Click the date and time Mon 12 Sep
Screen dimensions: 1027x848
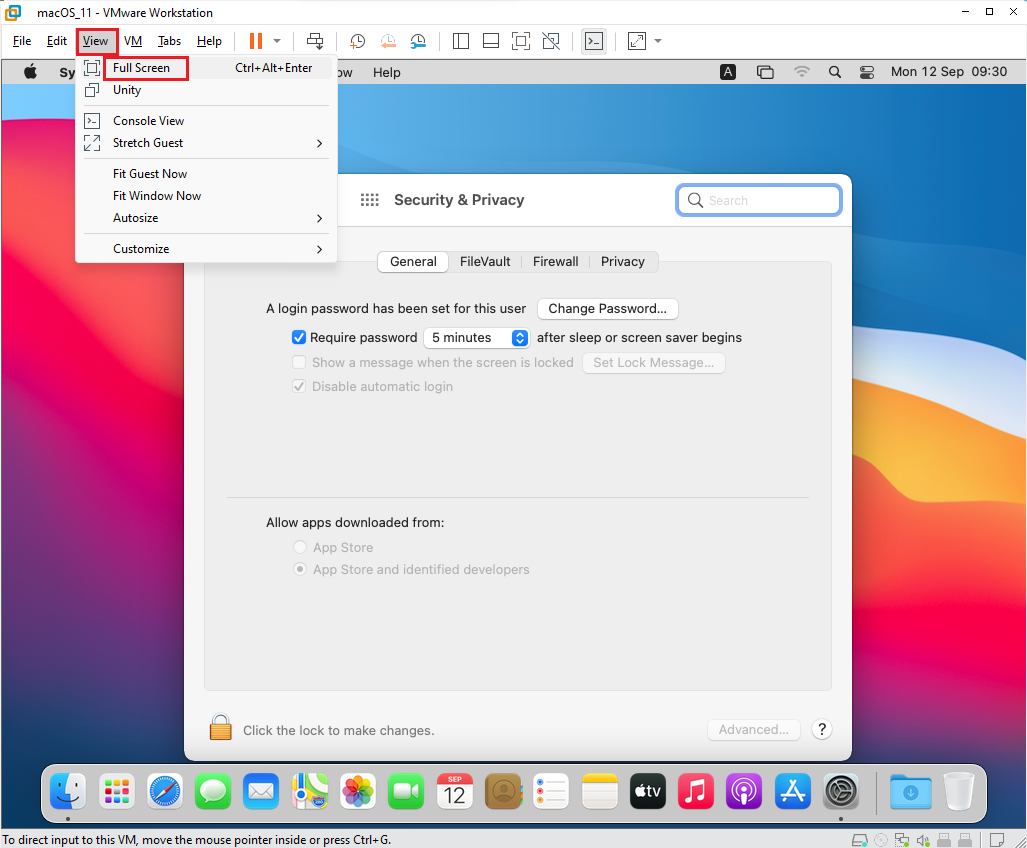coord(948,72)
